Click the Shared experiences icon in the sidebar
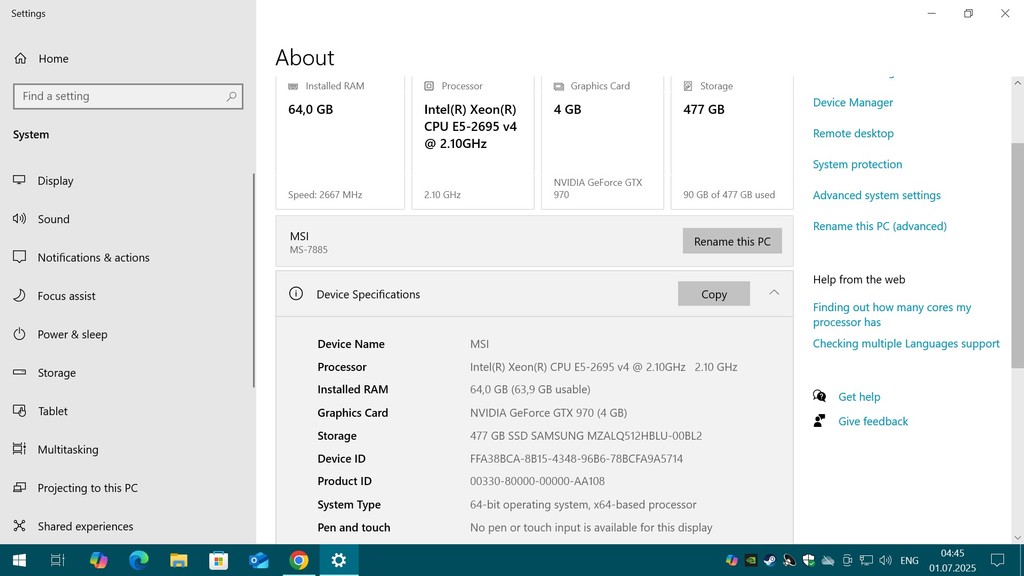1024x576 pixels. 20,526
